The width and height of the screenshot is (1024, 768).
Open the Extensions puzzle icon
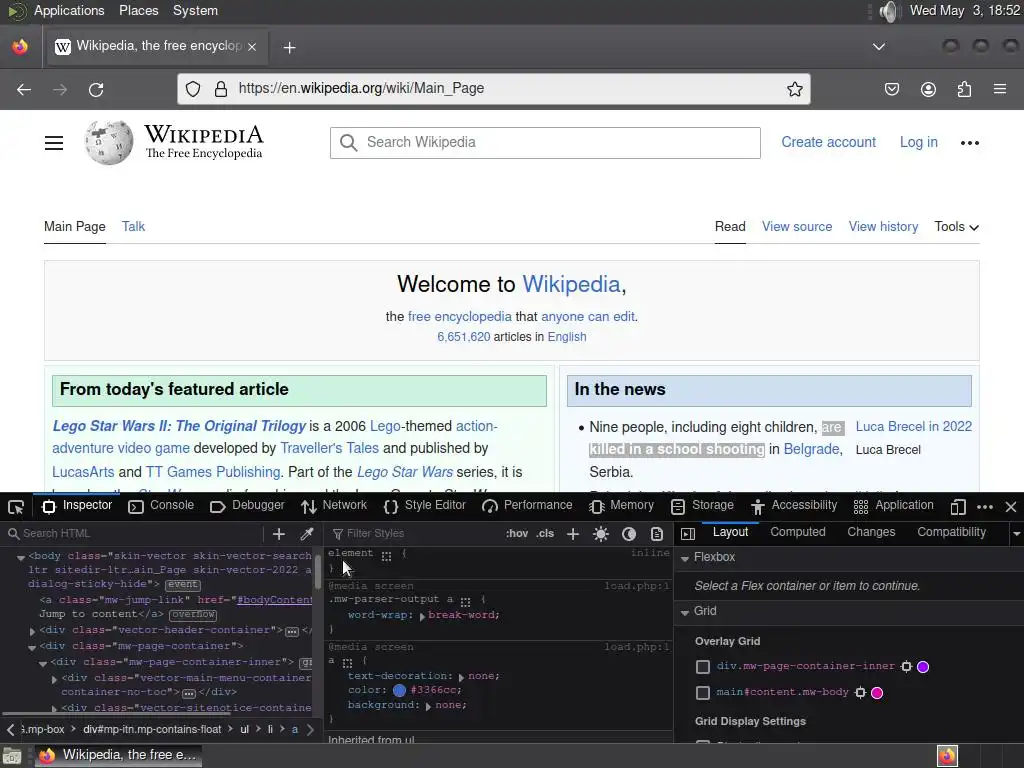pos(964,89)
